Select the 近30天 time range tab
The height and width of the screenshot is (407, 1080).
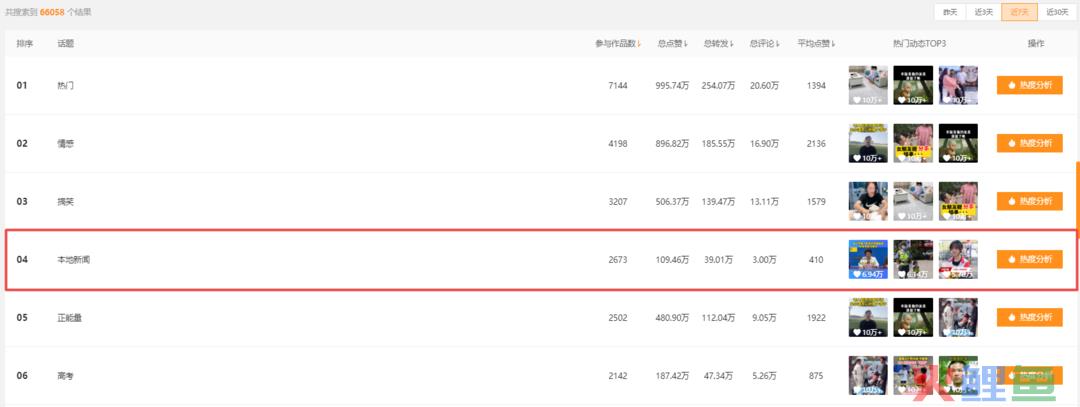pyautogui.click(x=1057, y=12)
